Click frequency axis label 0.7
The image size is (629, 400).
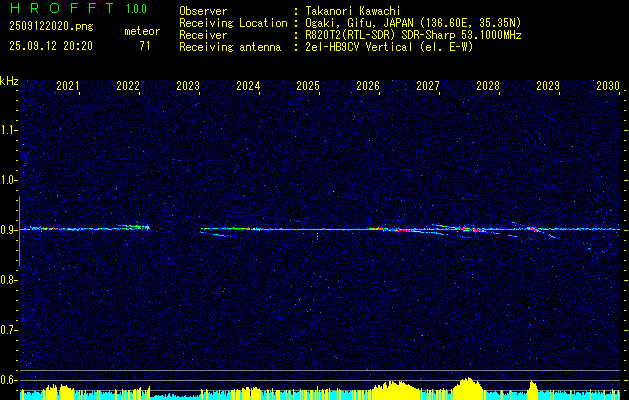(x=8, y=330)
